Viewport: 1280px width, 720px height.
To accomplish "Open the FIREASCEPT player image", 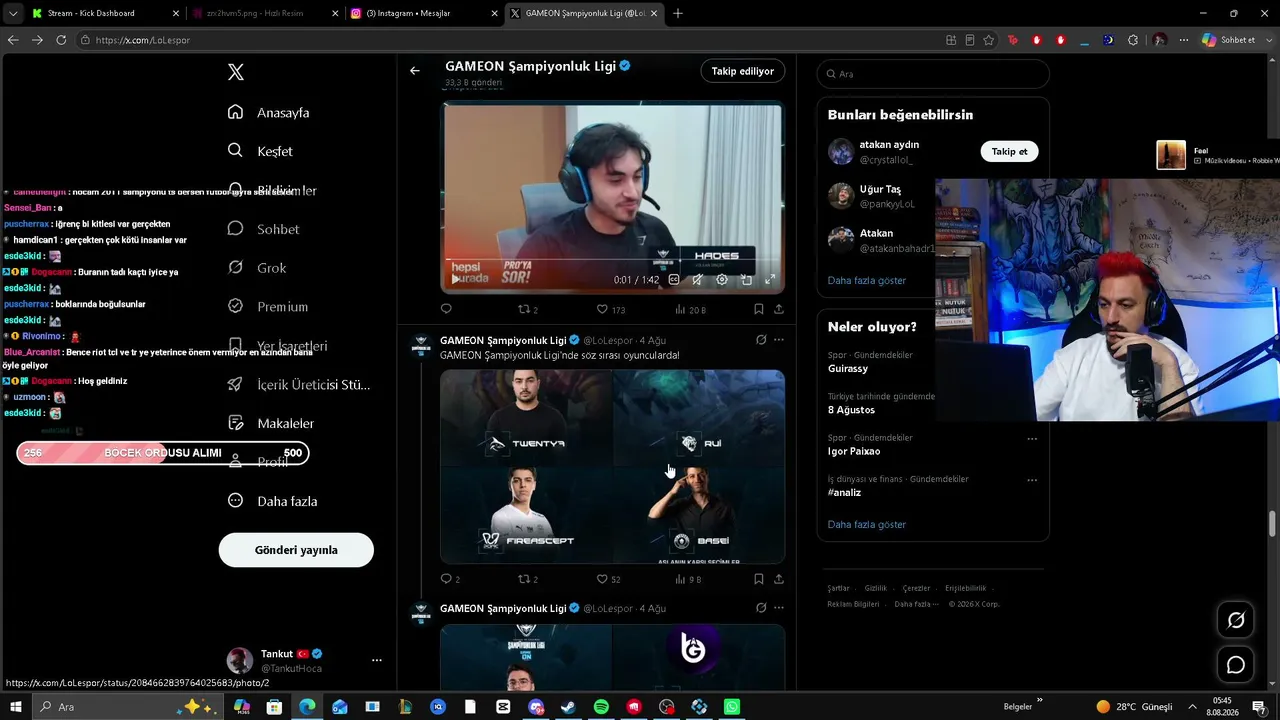I will pos(526,514).
